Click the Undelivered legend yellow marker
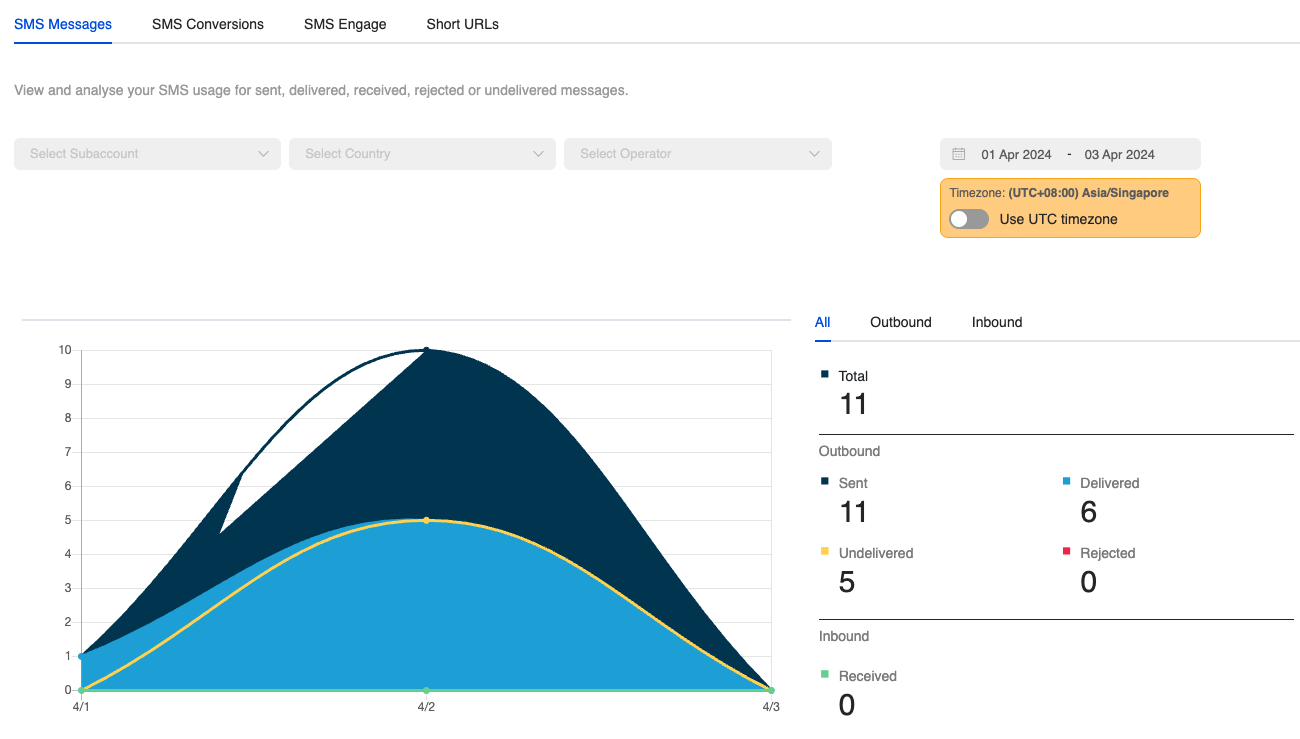This screenshot has width=1300, height=739. click(x=824, y=551)
